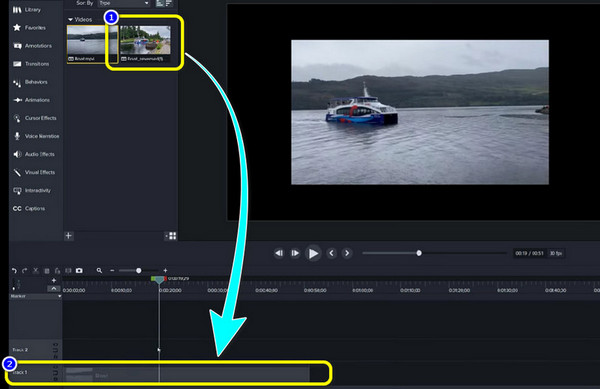
Task: Switch to the Annotations tab
Action: pyautogui.click(x=32, y=46)
